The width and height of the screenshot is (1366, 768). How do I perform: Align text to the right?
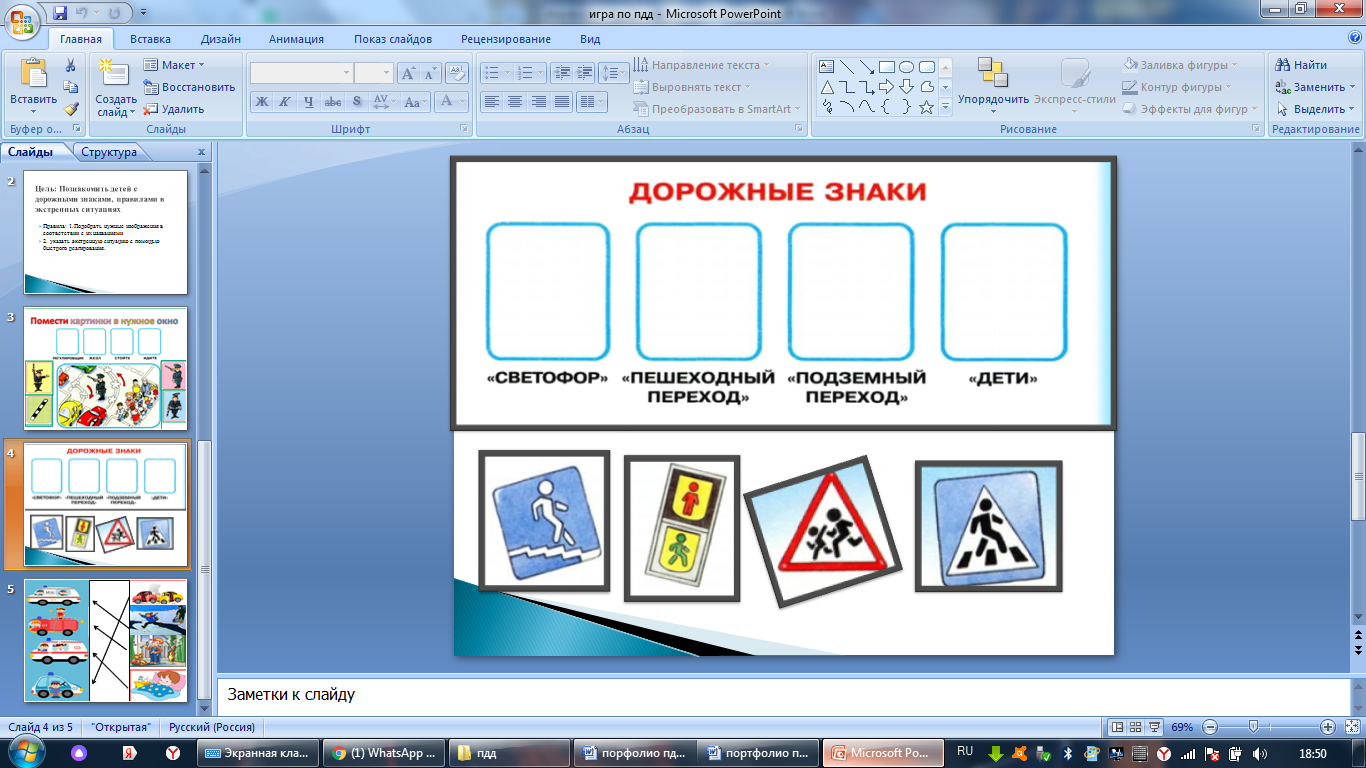539,101
